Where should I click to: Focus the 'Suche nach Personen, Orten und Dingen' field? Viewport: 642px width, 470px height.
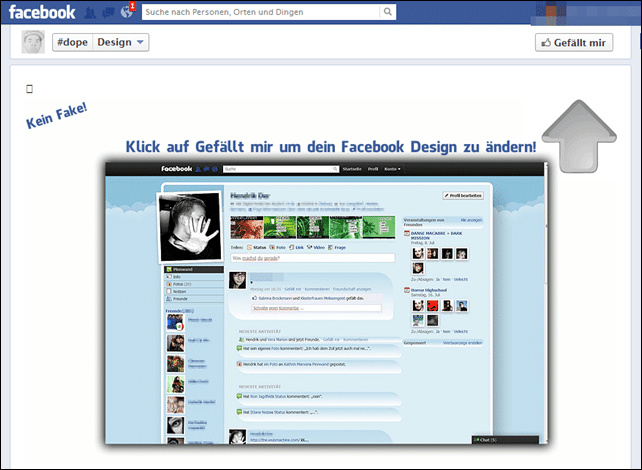(261, 12)
